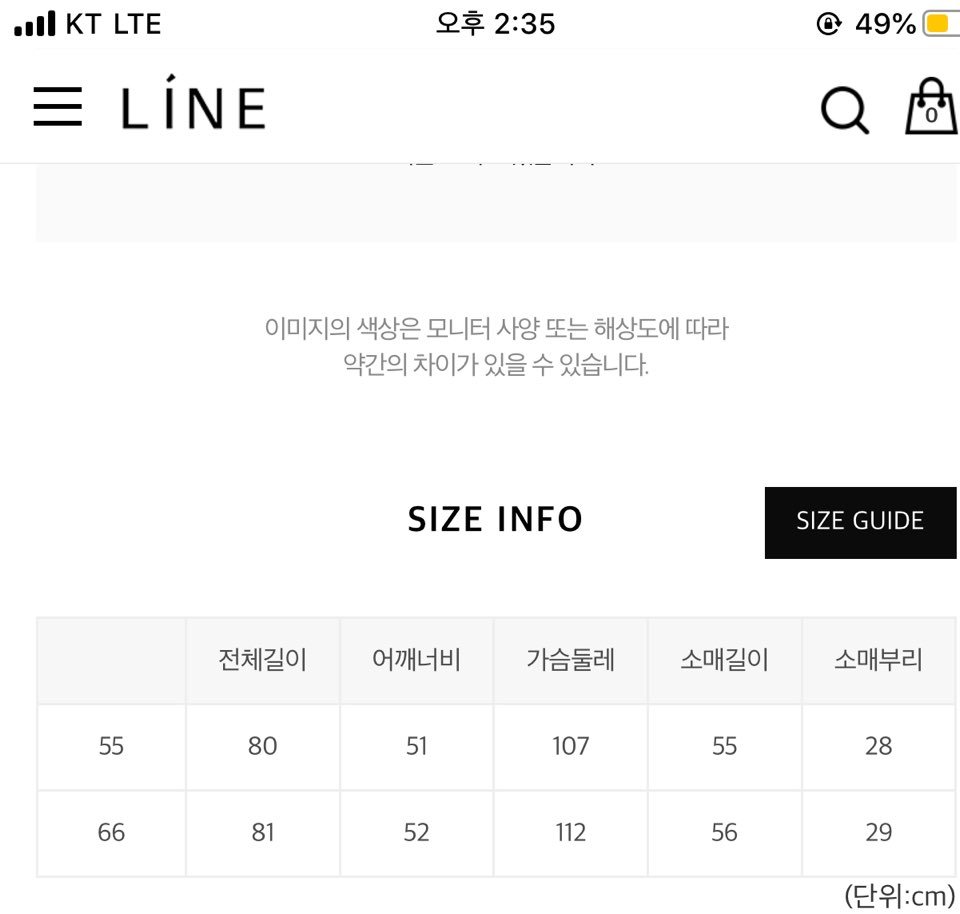Click the chest value 107 cell

tap(571, 747)
